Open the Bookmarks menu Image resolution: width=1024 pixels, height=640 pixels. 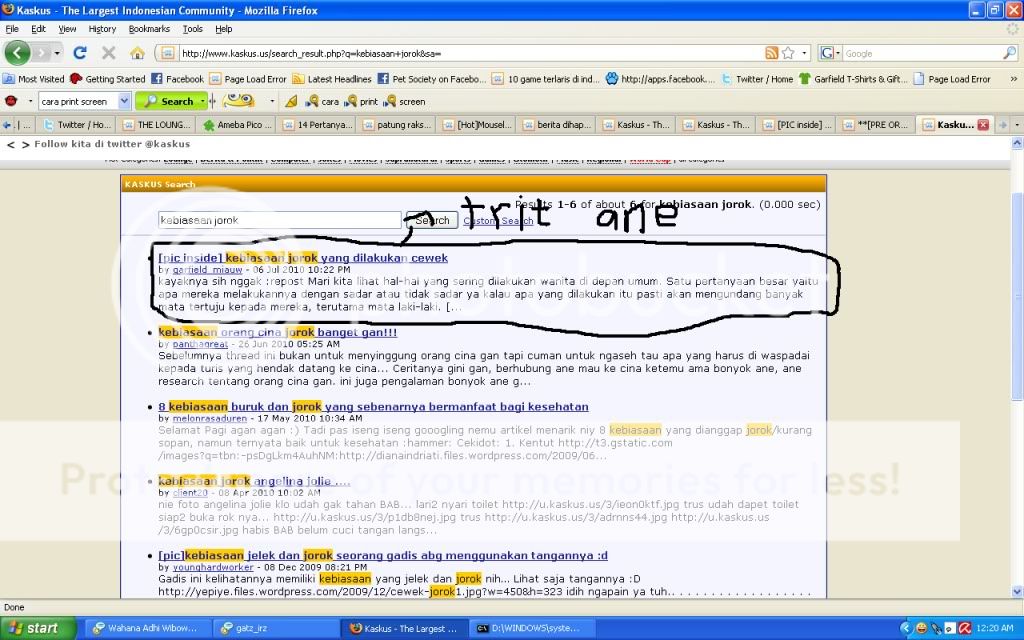click(149, 29)
